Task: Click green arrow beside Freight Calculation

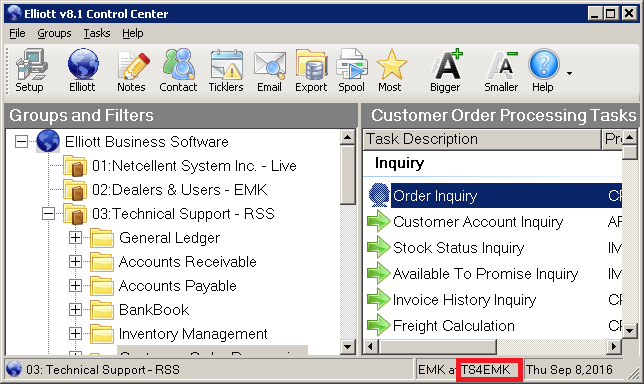Action: click(x=378, y=325)
